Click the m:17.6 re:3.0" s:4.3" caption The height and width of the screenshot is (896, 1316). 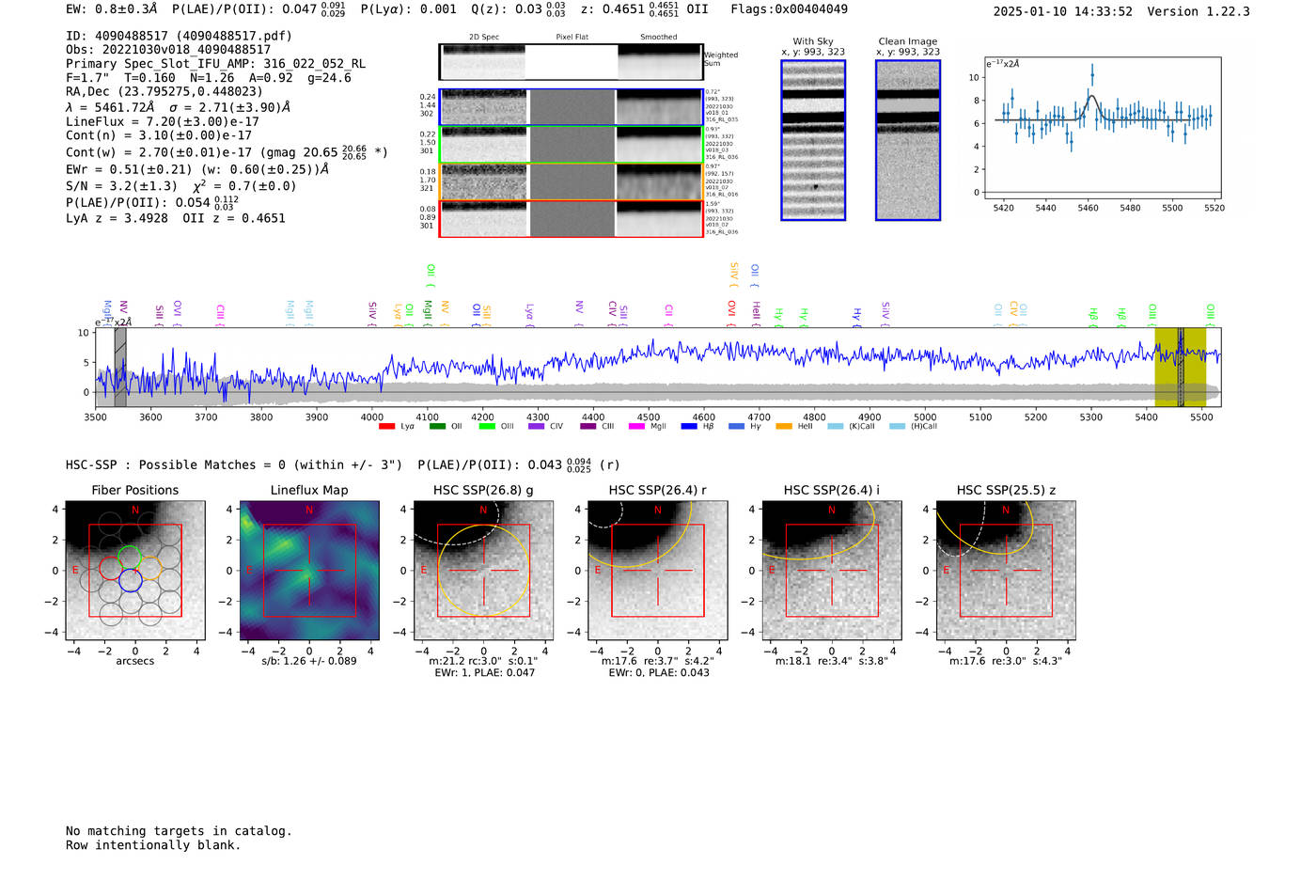tap(1006, 661)
